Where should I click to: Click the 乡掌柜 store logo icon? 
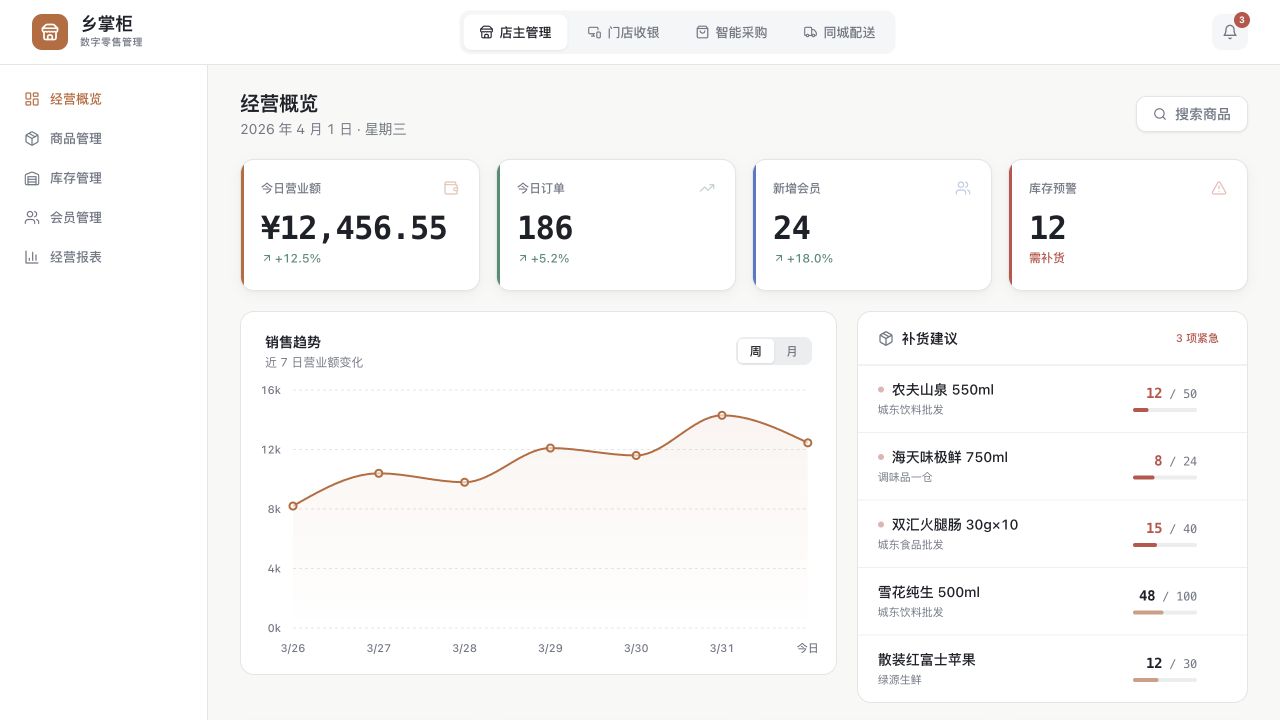[x=50, y=32]
